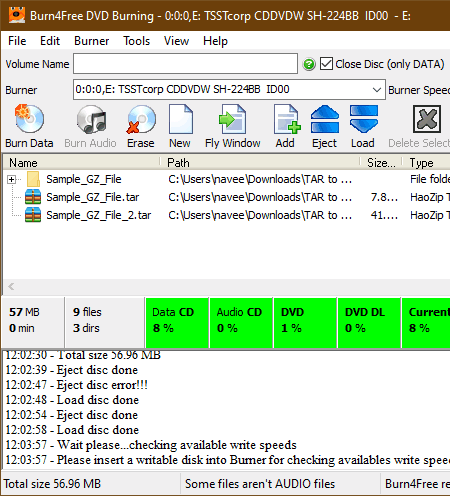450x496 pixels.
Task: Click log line '12:02:39 - Eject disc done'
Action: point(72,370)
